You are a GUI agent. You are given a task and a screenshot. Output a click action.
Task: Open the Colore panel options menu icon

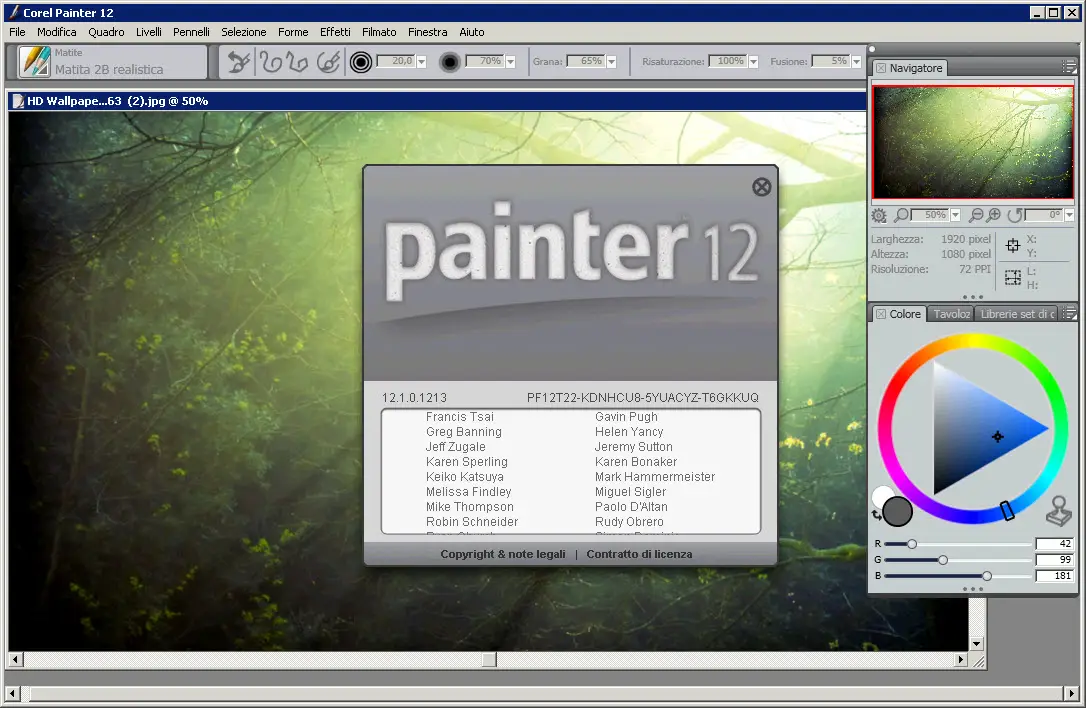[1069, 314]
